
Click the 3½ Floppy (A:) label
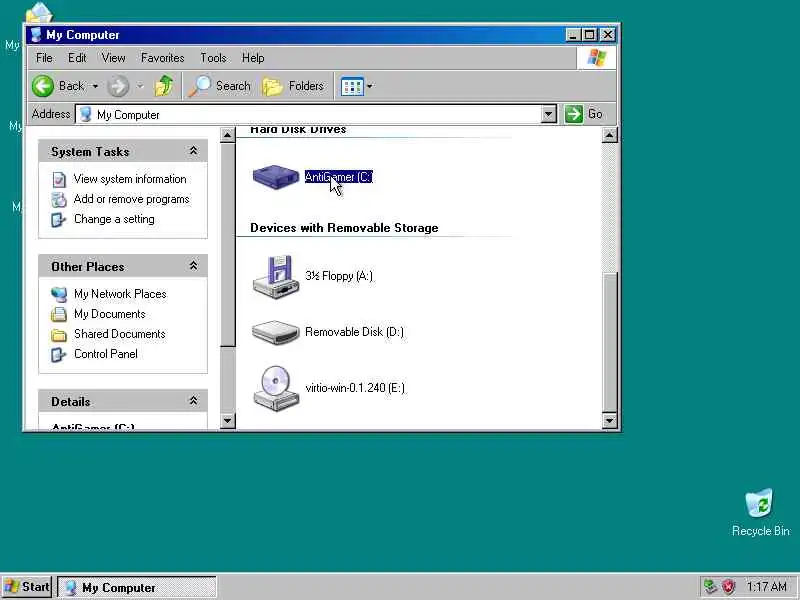(339, 276)
